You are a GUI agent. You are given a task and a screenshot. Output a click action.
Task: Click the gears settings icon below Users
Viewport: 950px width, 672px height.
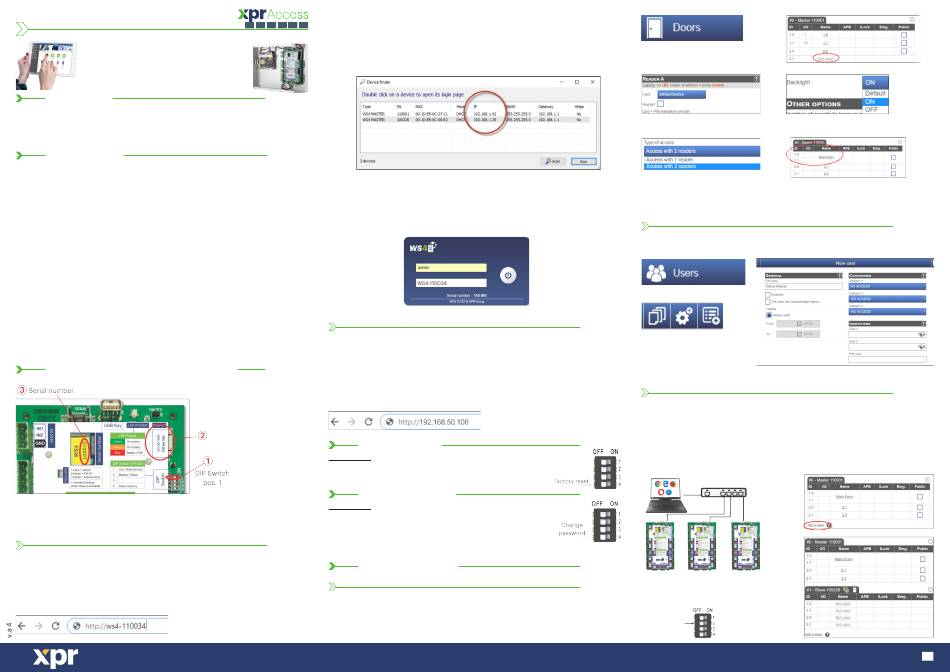[684, 316]
